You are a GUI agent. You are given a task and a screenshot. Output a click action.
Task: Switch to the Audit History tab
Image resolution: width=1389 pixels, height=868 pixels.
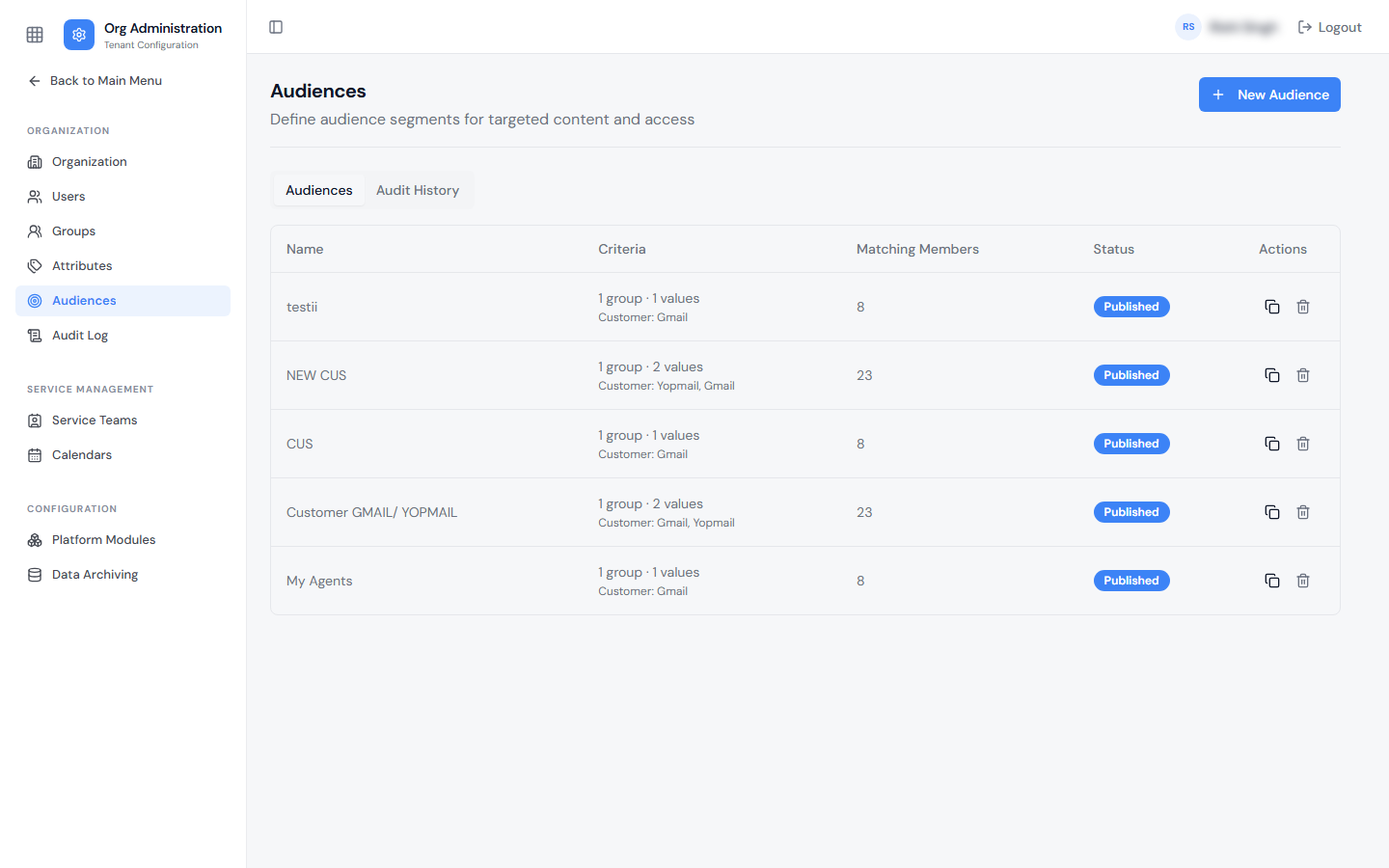coord(418,190)
